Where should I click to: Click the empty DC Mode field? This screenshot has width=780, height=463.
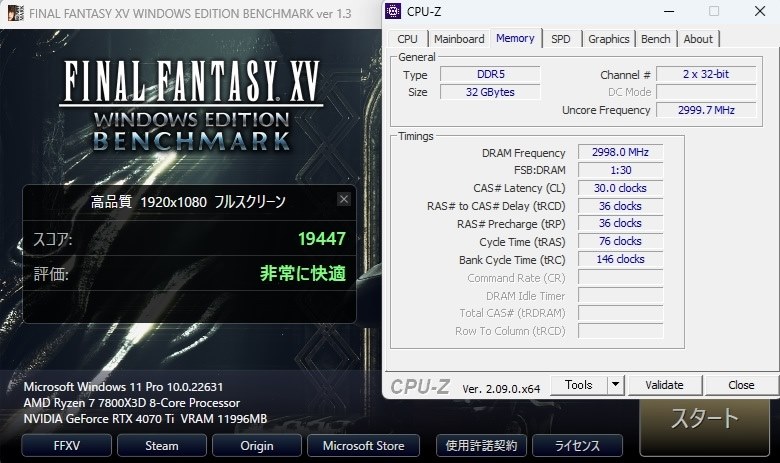(x=706, y=93)
